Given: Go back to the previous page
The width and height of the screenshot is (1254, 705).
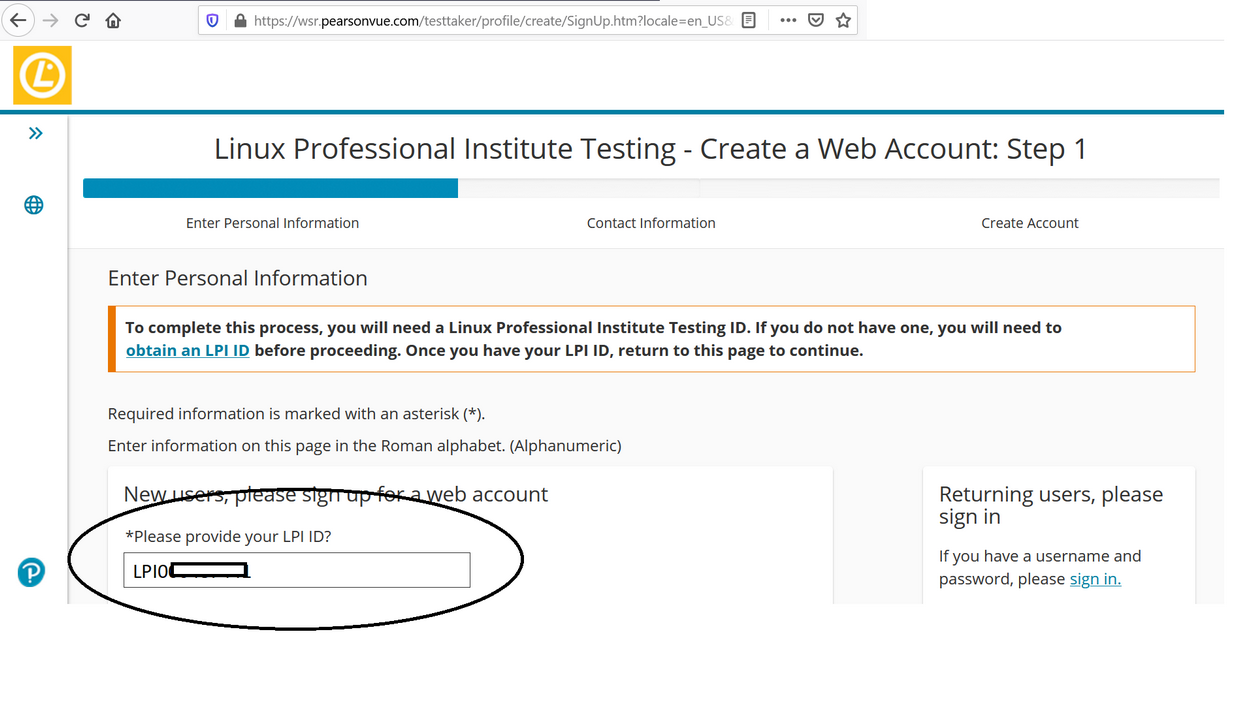Looking at the screenshot, I should point(19,20).
